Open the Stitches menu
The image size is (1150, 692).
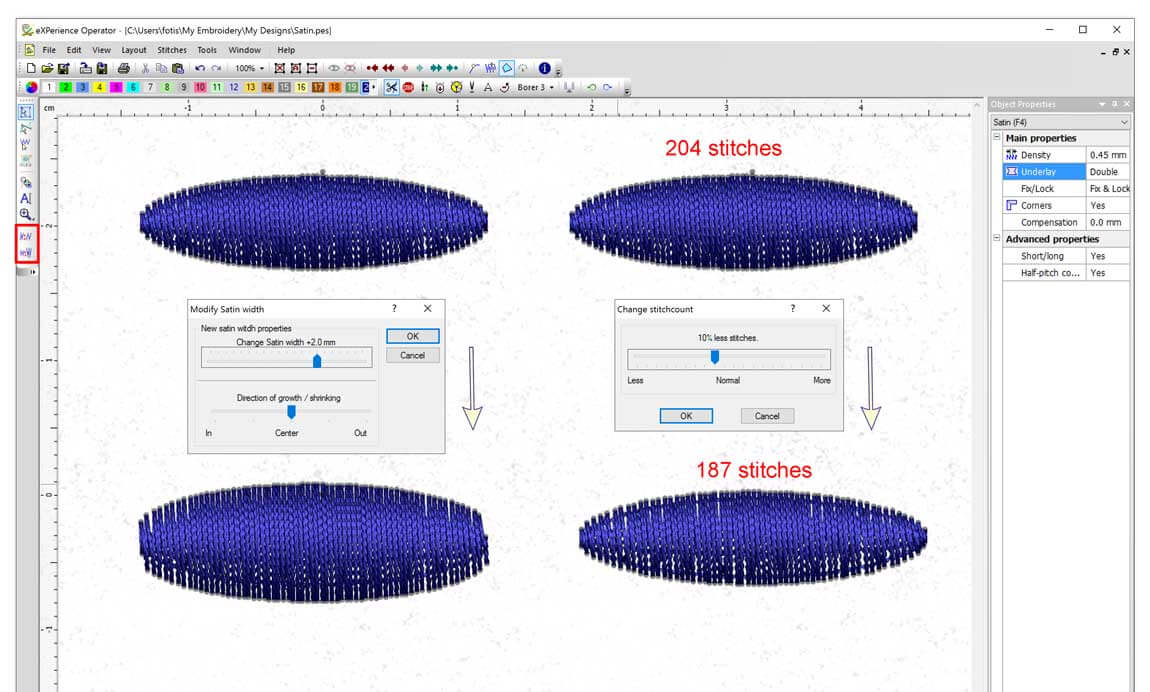coord(172,49)
